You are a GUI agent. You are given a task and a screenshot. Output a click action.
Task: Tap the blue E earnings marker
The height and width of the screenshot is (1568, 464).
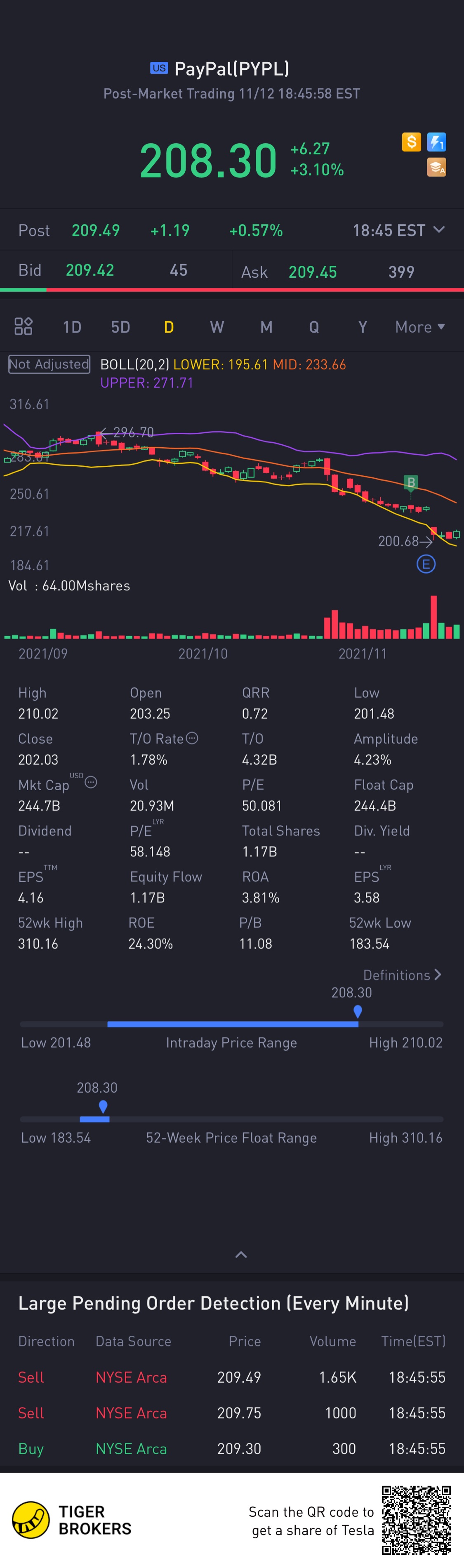click(x=426, y=564)
